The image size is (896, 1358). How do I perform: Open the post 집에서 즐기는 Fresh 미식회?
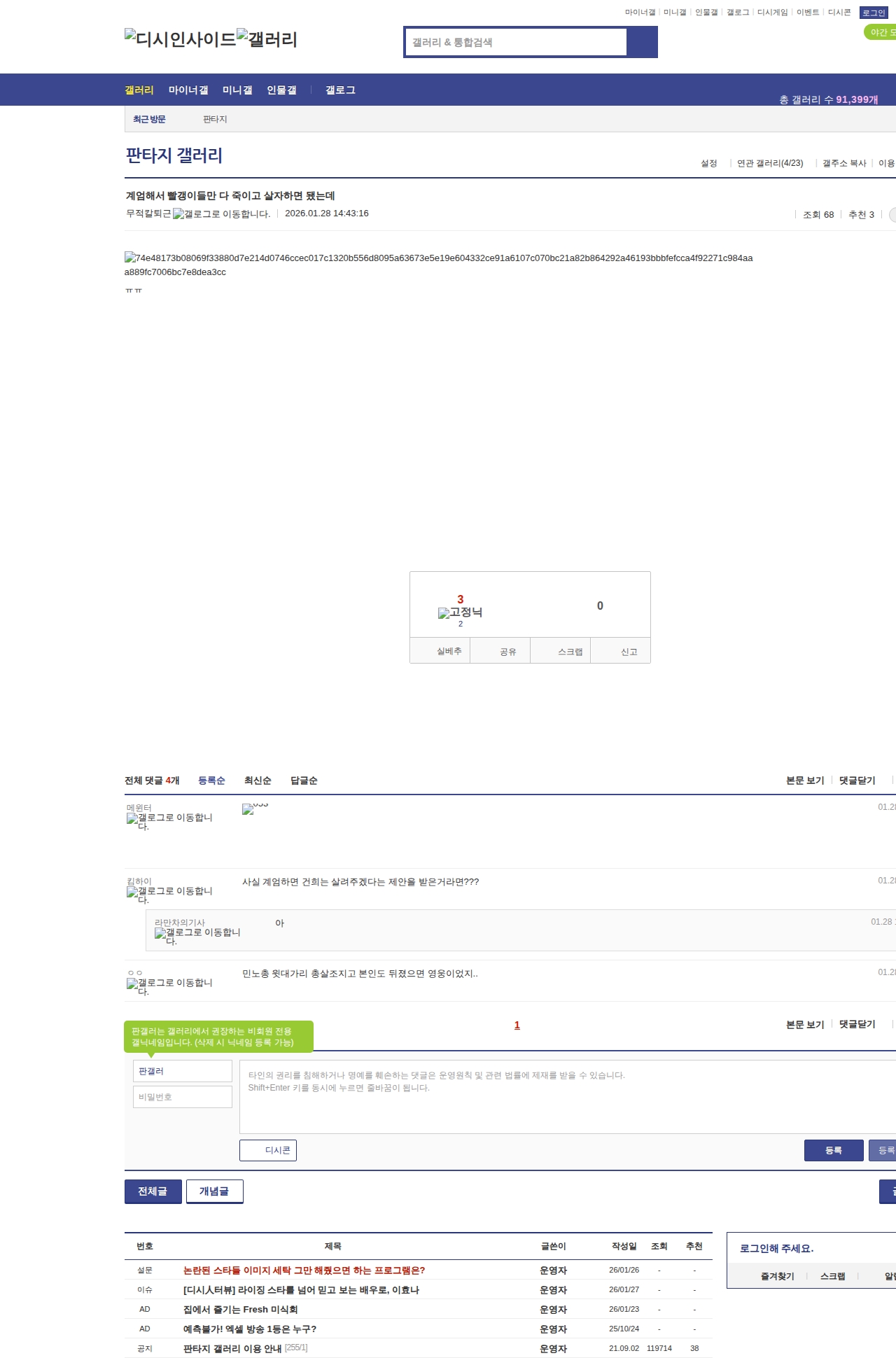pyautogui.click(x=240, y=1309)
